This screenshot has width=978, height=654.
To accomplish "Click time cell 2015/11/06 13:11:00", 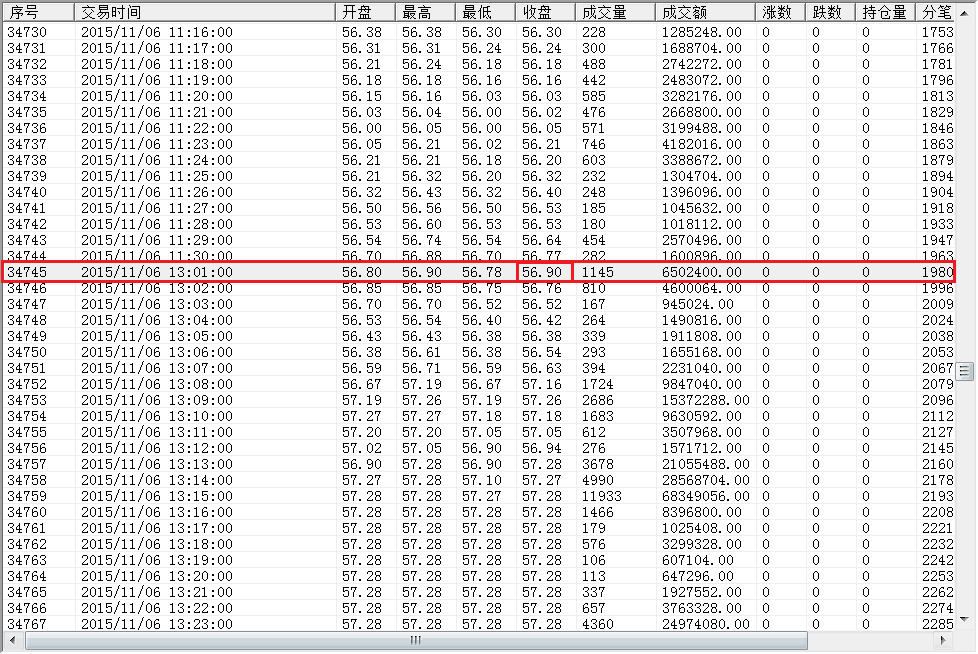I will tap(157, 432).
